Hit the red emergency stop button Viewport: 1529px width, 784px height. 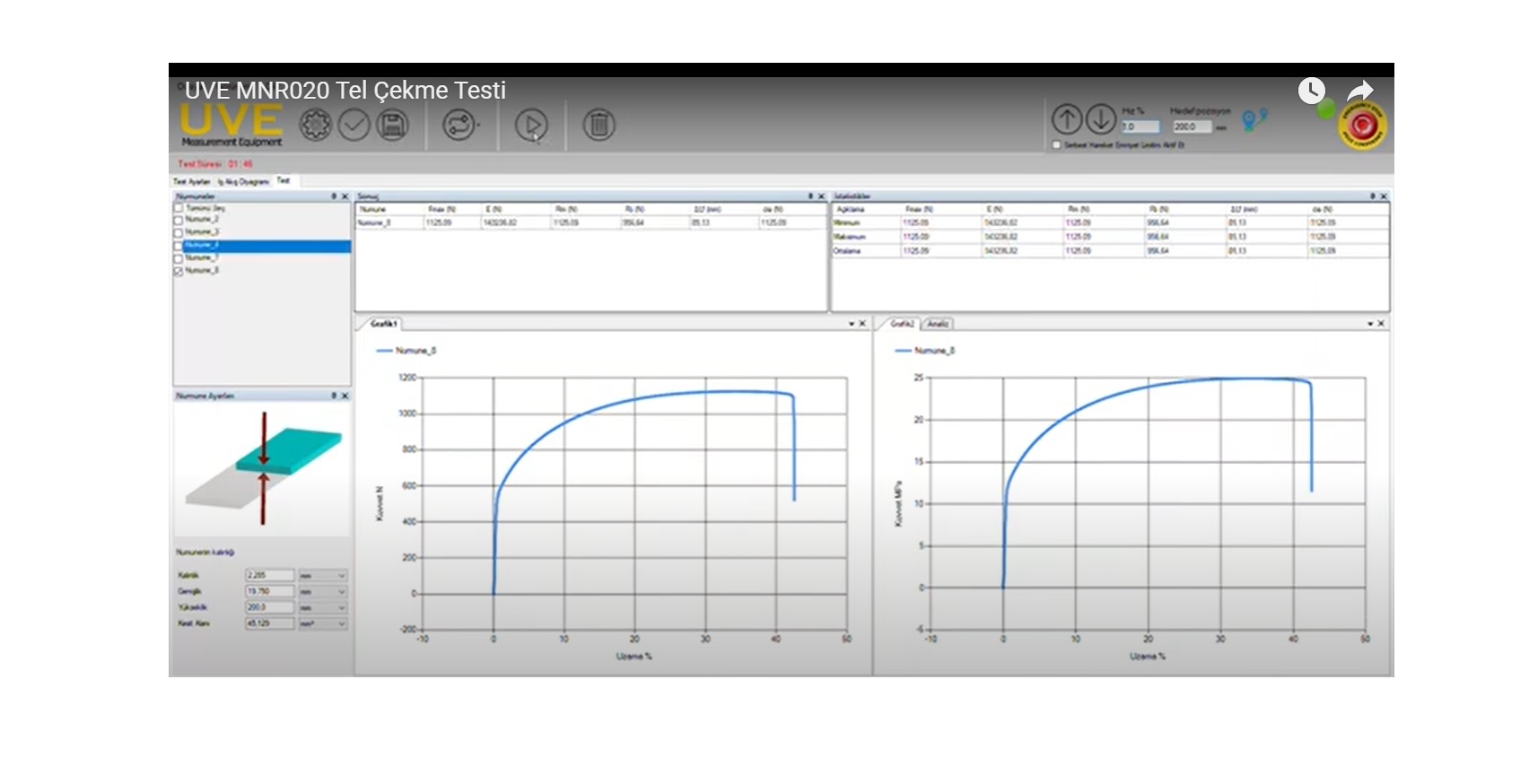click(x=1362, y=126)
